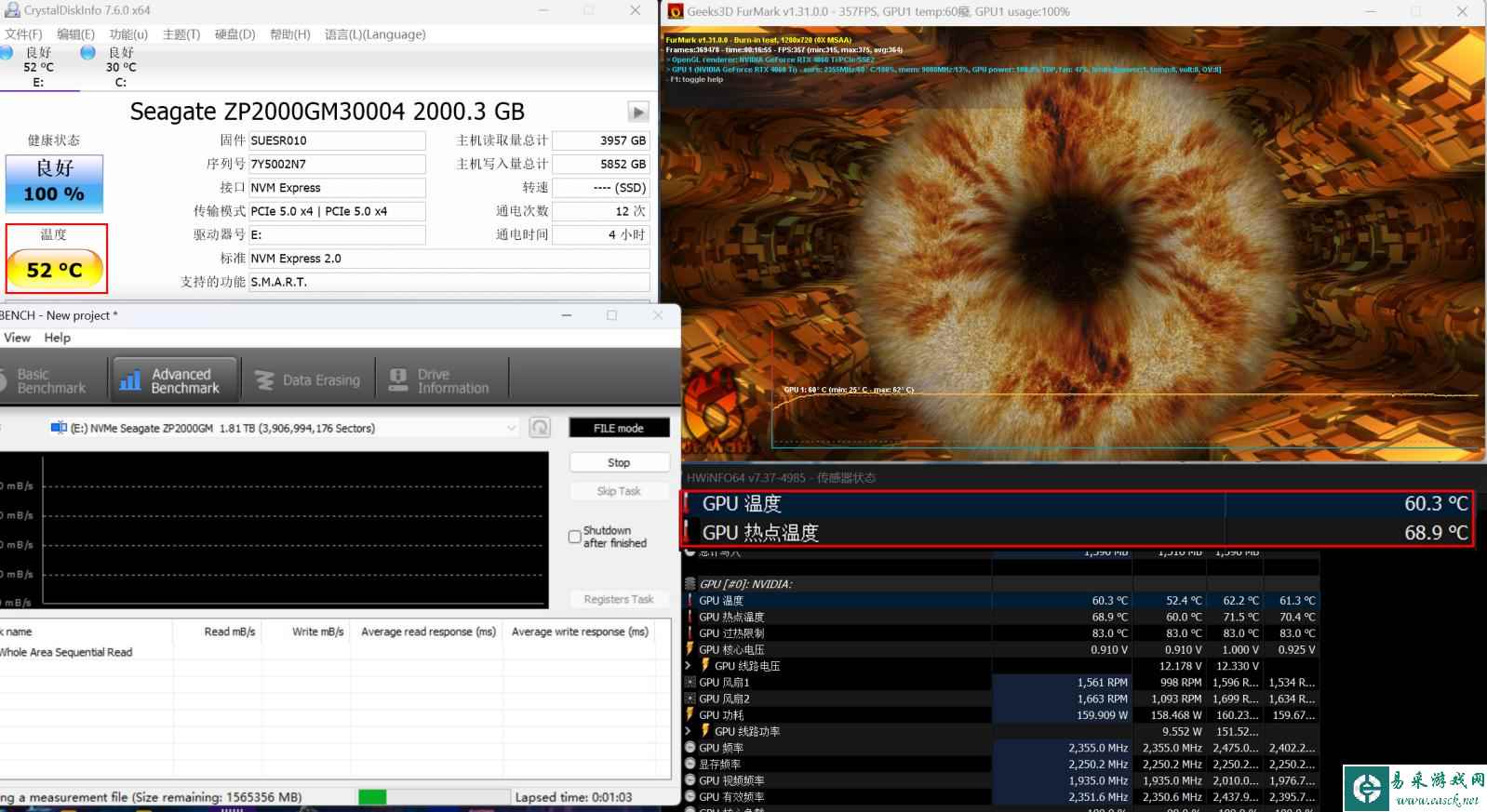
Task: Open the 硬盘(D) menu in CrystalDiskInfo
Action: pos(234,34)
